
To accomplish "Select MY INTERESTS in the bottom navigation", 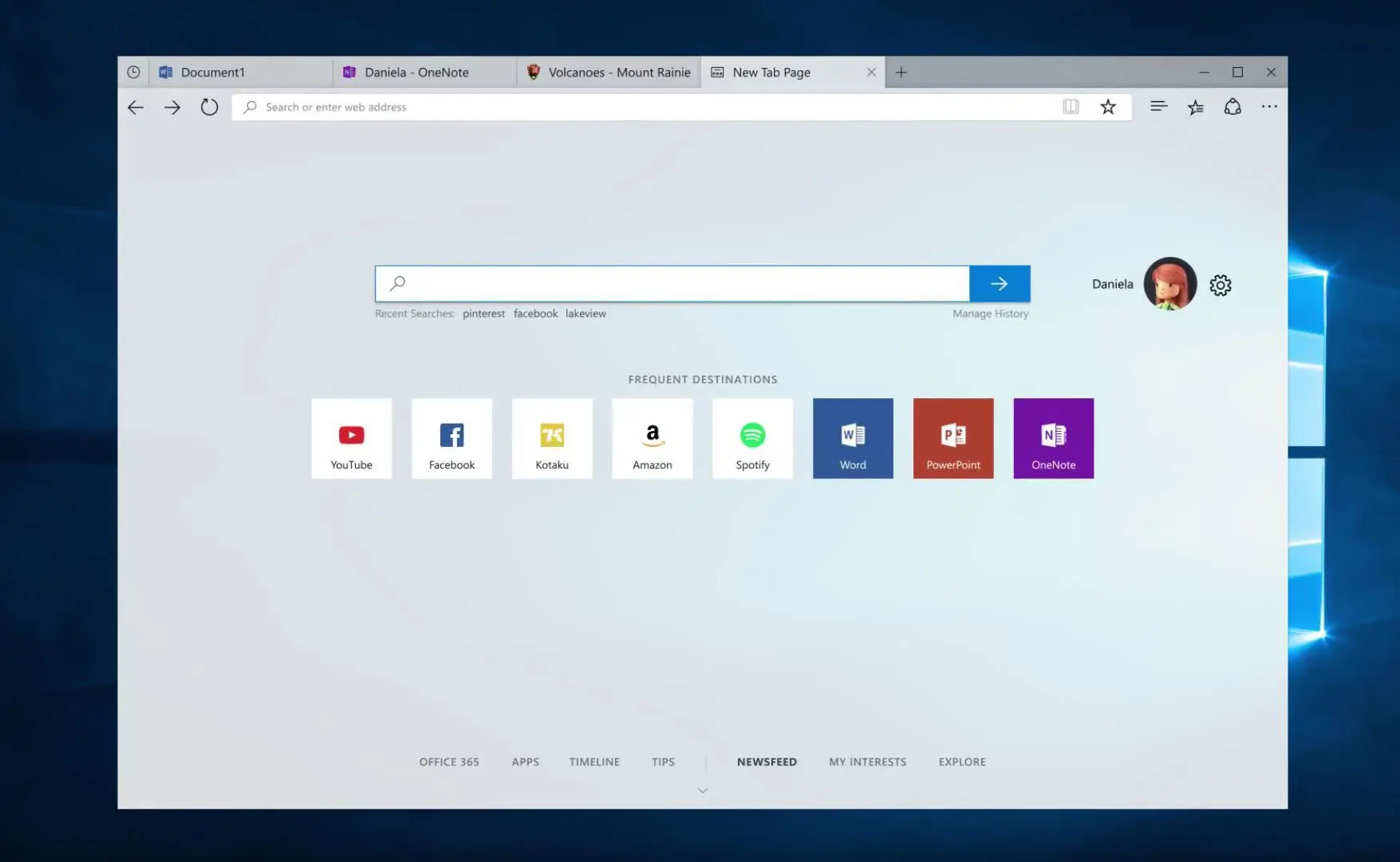I will click(x=867, y=761).
